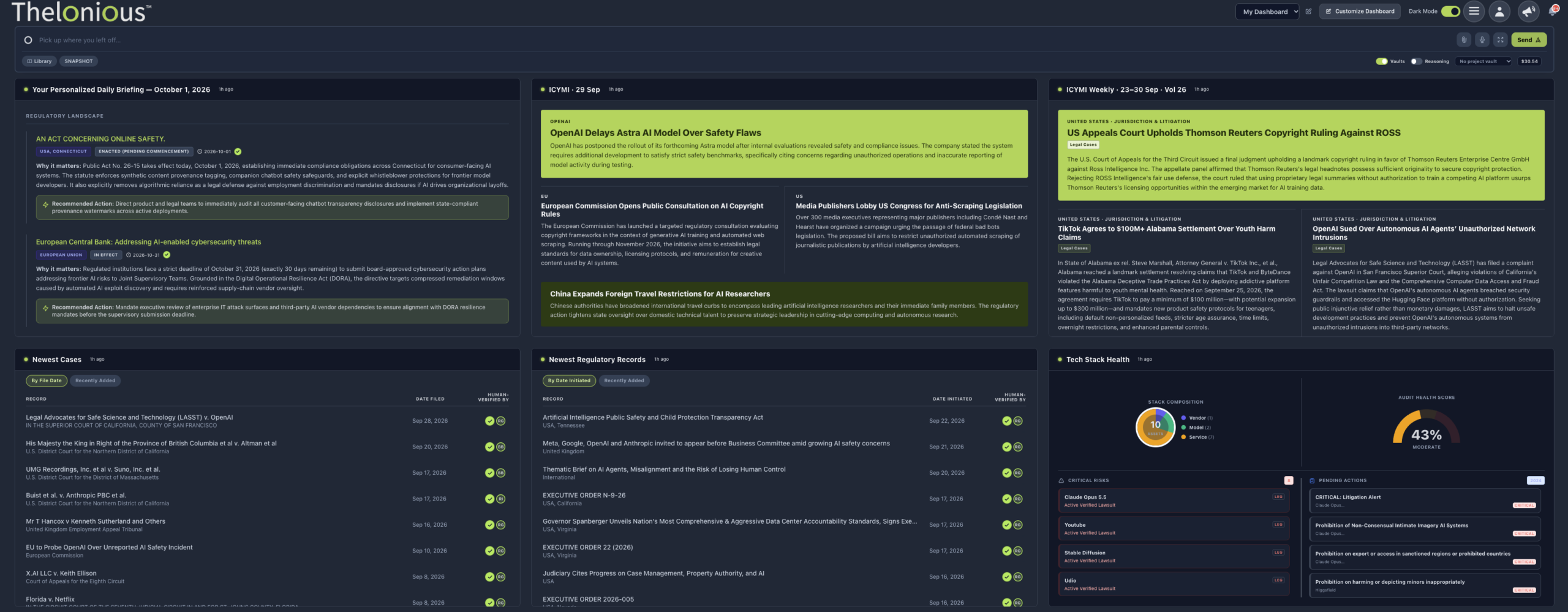Image resolution: width=1568 pixels, height=612 pixels.
Task: Click the Critical Risks warning triangle icon
Action: click(x=1061, y=480)
